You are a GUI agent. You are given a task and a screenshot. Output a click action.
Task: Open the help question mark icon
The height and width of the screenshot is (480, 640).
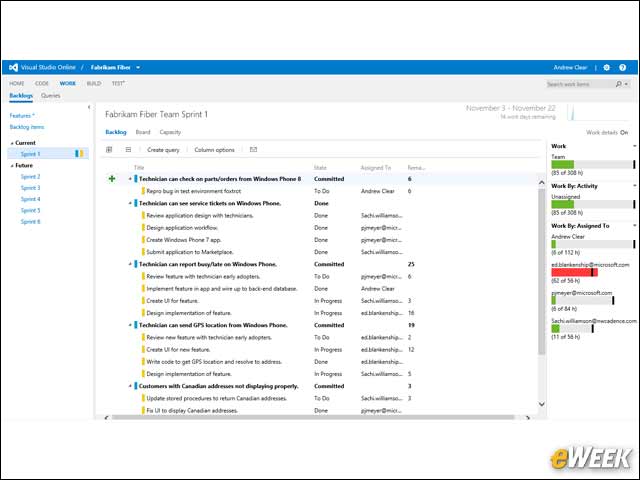(622, 67)
